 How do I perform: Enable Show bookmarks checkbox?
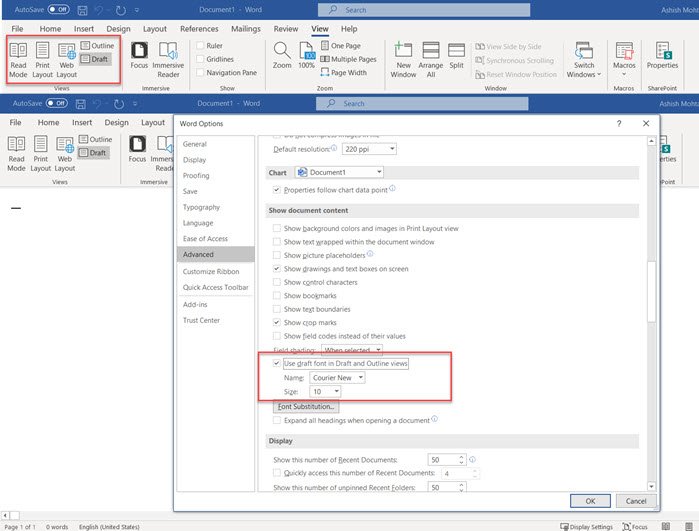tap(276, 295)
